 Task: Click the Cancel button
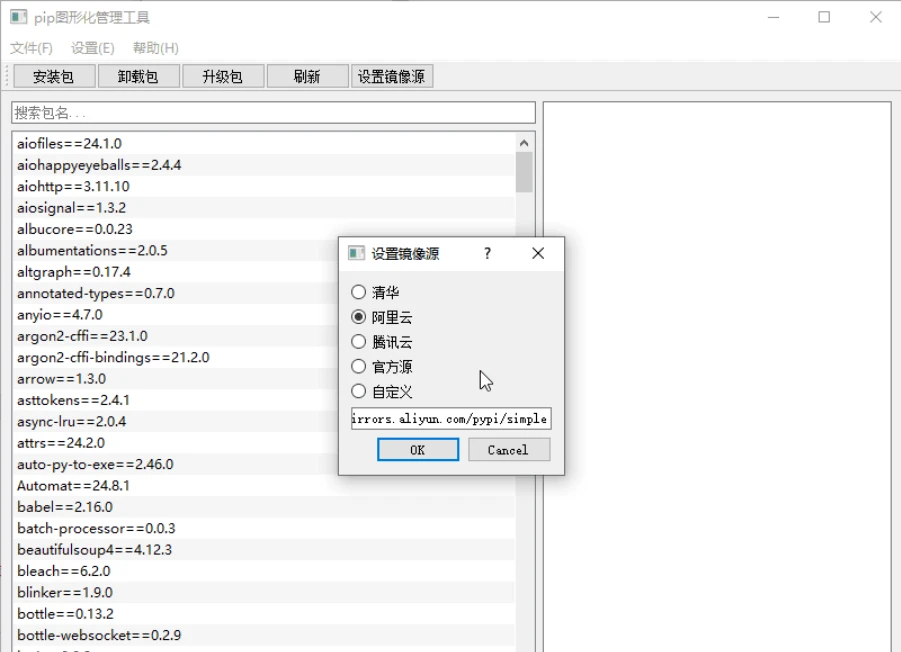coord(509,450)
